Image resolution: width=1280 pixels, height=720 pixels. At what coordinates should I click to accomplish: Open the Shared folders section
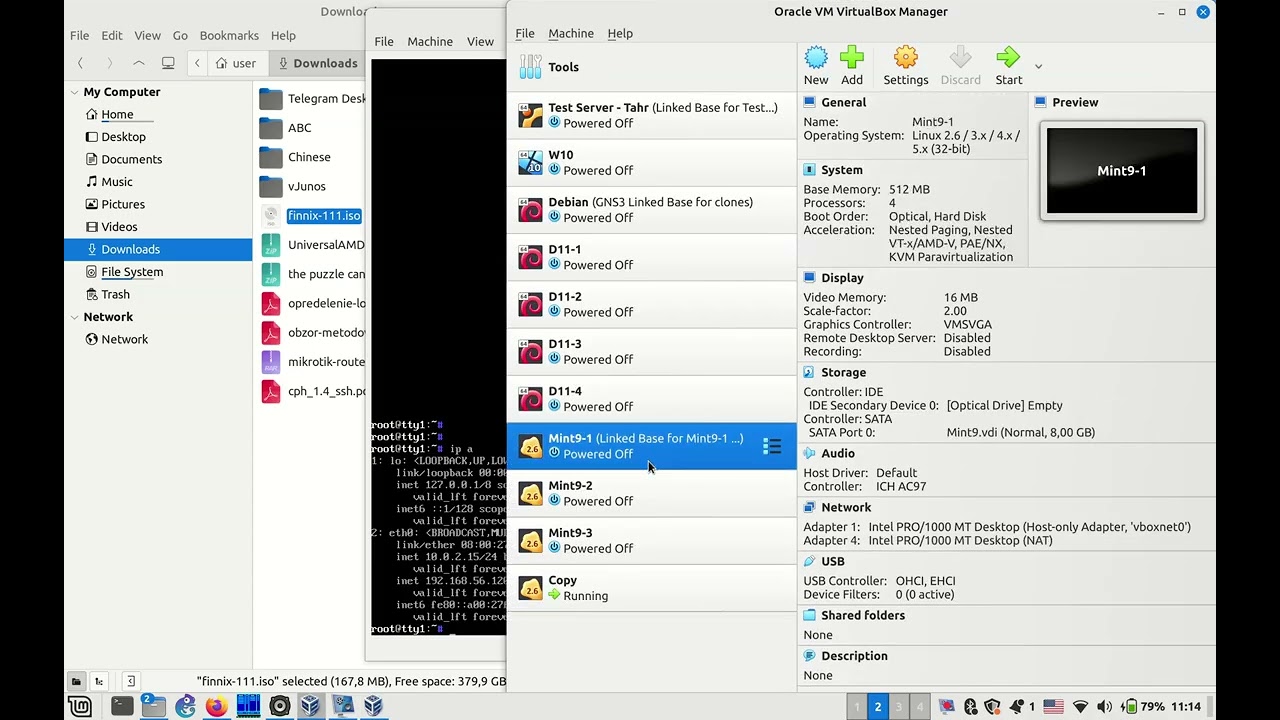coord(862,615)
